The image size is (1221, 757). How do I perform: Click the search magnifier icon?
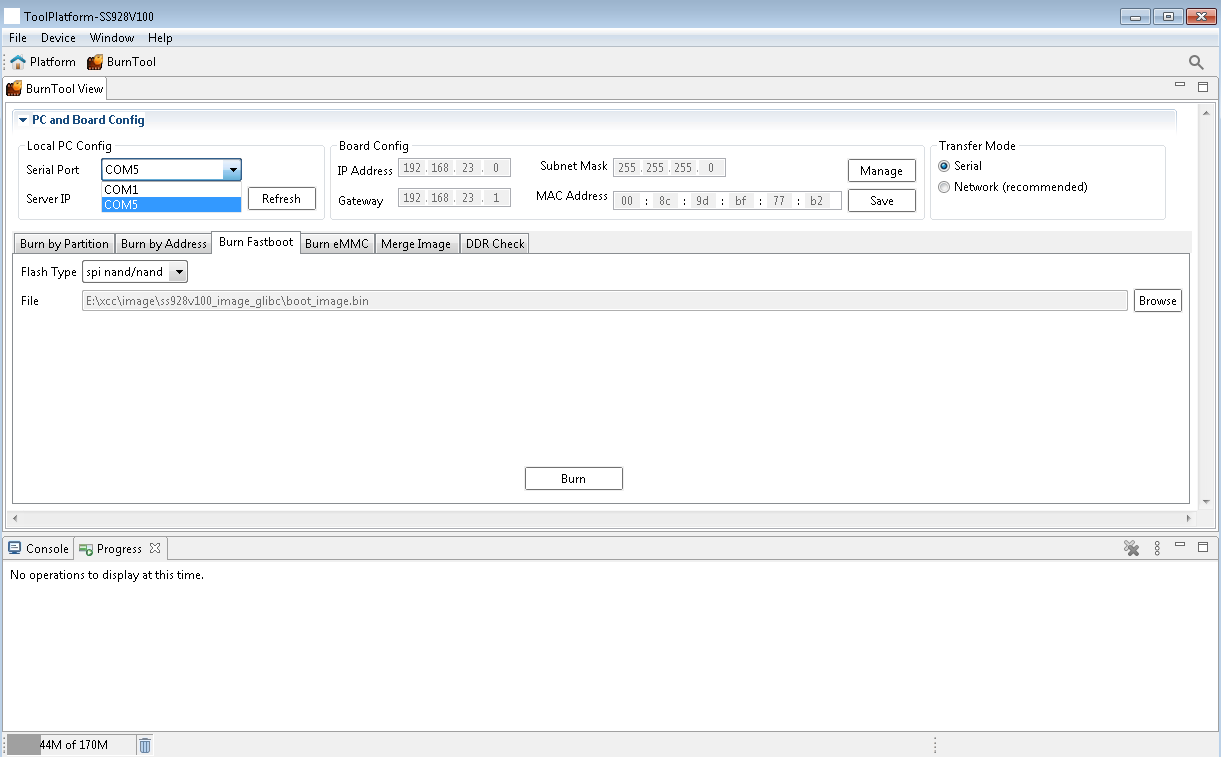[1196, 62]
